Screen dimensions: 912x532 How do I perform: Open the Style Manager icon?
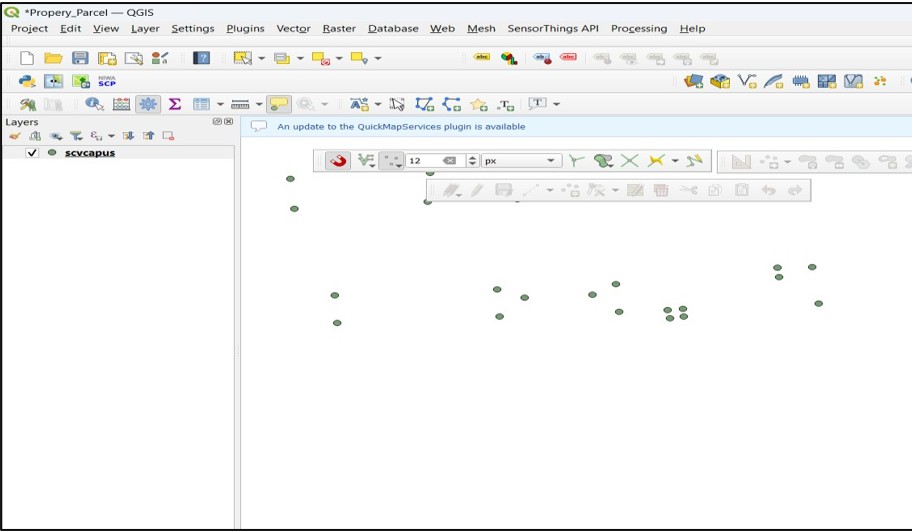pyautogui.click(x=160, y=58)
